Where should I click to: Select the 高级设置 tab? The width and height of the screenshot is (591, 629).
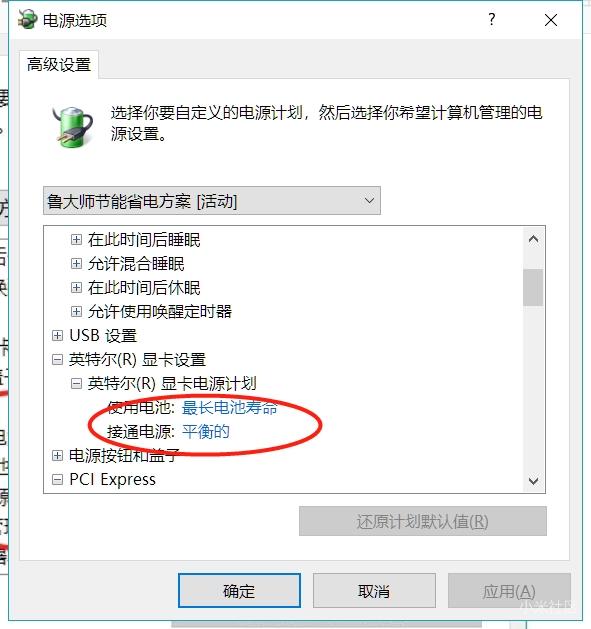[59, 65]
